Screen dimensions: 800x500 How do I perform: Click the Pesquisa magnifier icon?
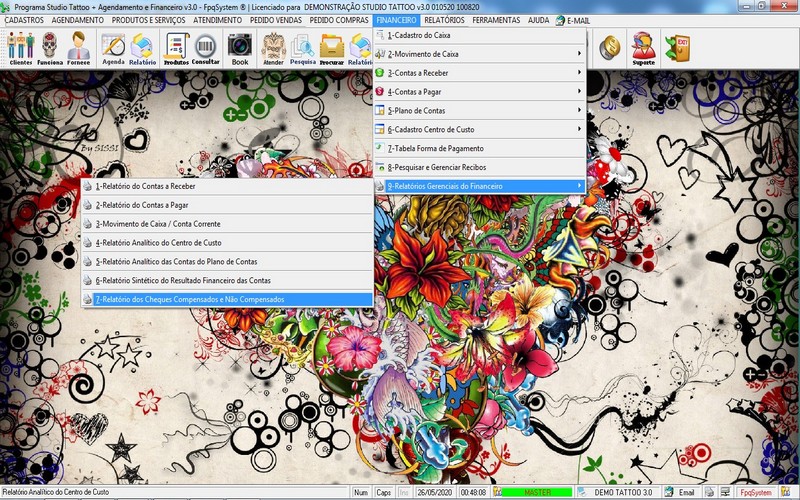303,48
